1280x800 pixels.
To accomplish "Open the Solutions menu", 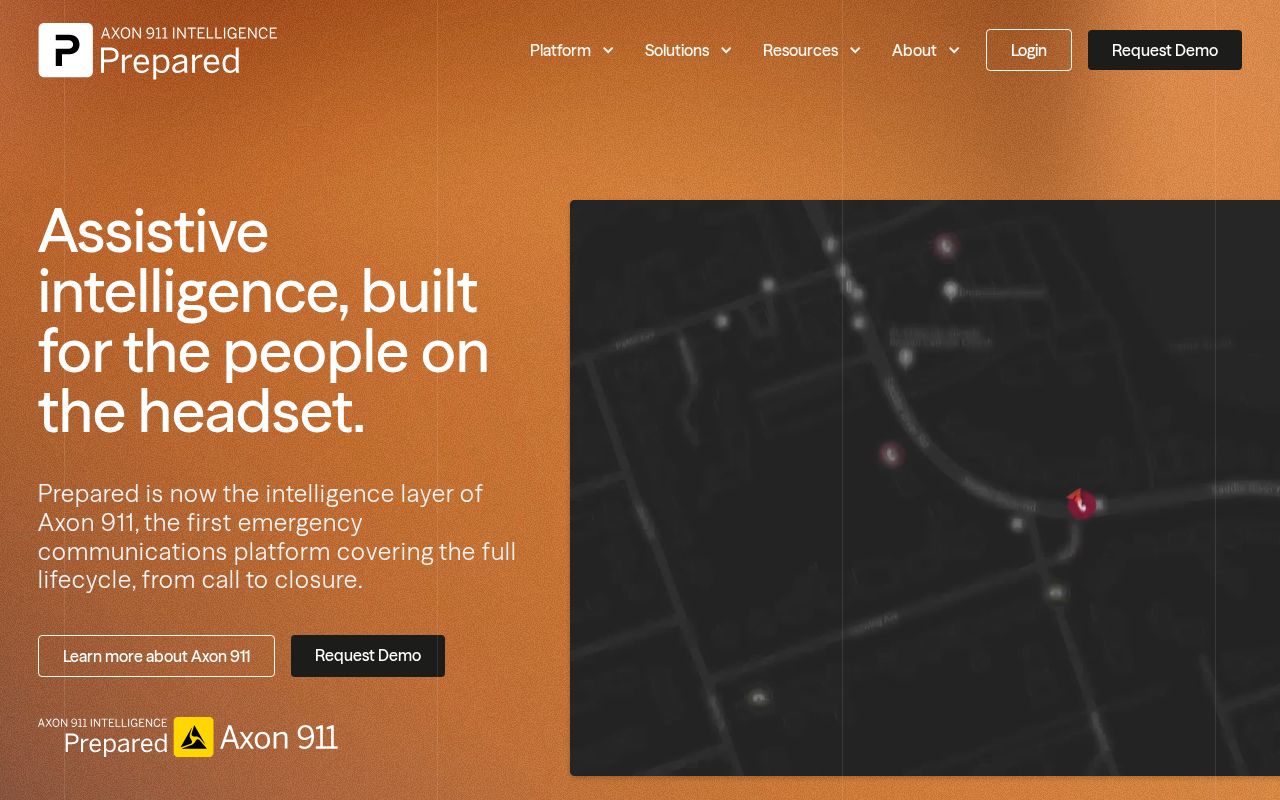I will (x=677, y=50).
